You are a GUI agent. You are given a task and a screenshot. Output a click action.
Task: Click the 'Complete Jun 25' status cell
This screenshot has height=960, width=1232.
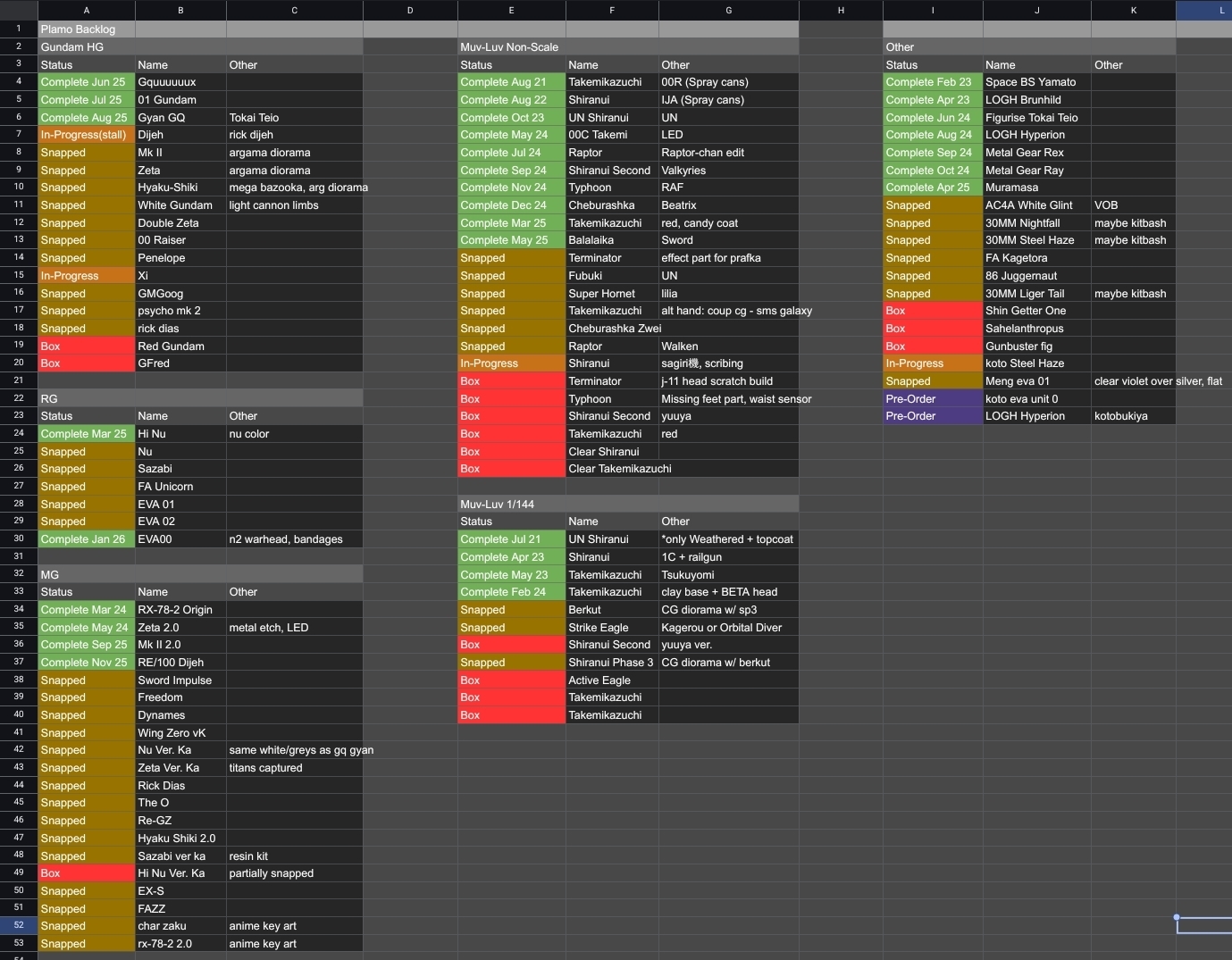(87, 82)
